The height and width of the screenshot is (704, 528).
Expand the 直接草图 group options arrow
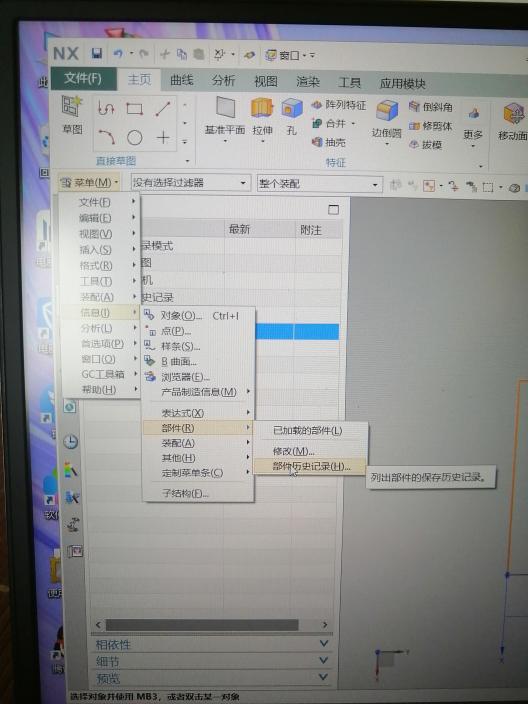(x=187, y=161)
